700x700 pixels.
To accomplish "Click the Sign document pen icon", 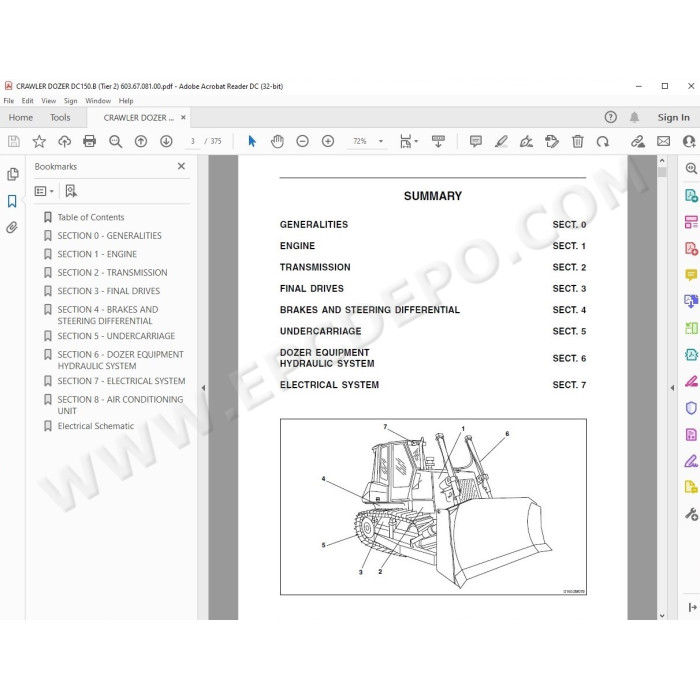I will click(x=526, y=142).
